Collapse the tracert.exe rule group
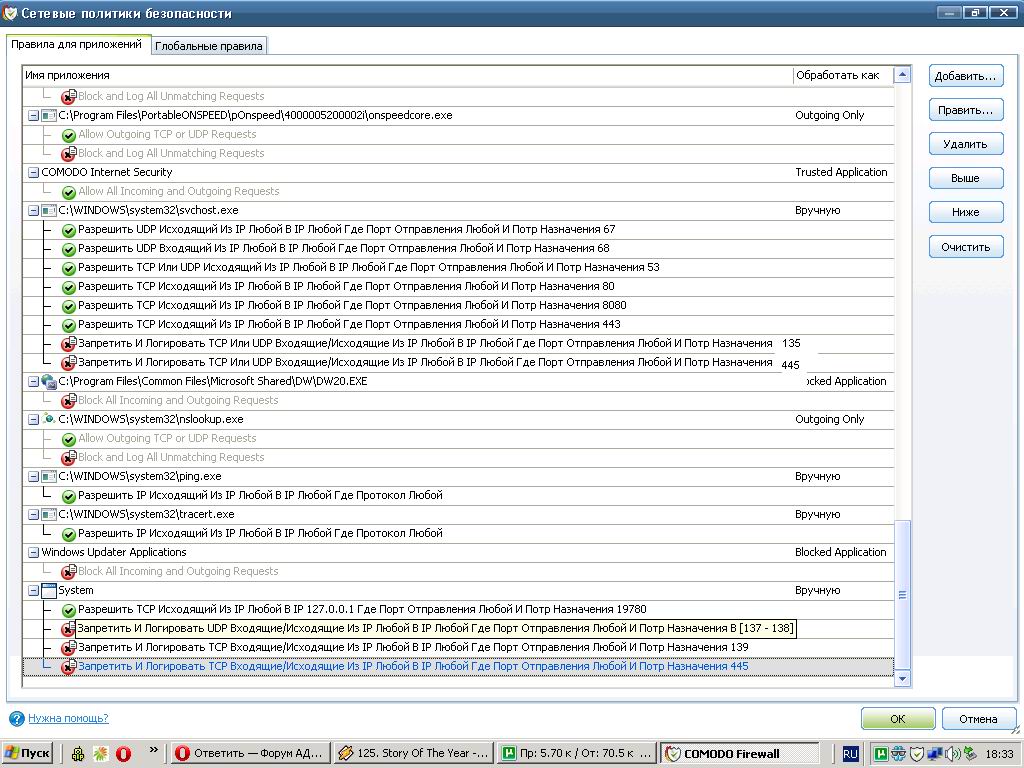Viewport: 1024px width, 768px height. tap(33, 514)
